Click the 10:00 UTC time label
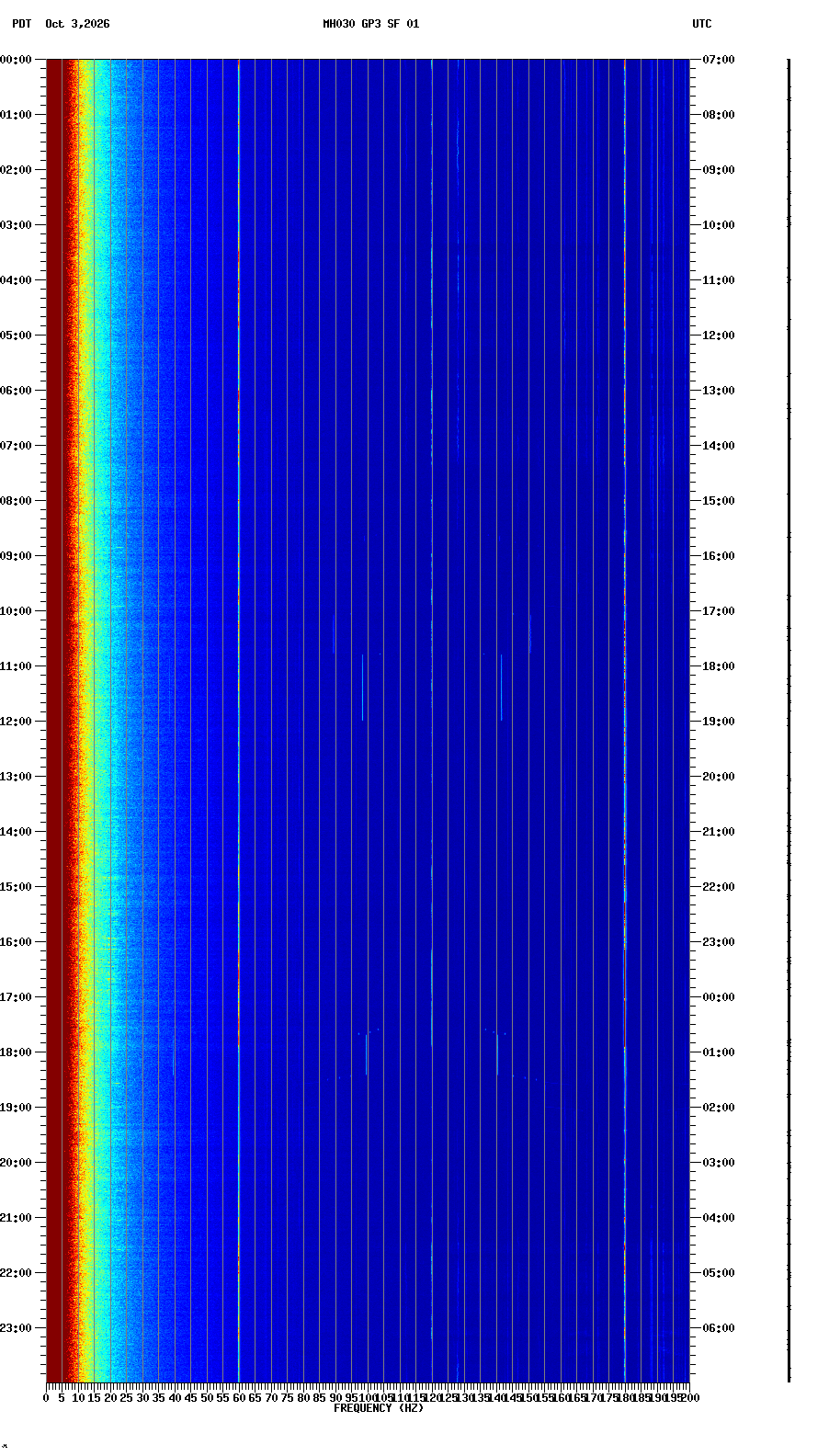 click(x=719, y=225)
